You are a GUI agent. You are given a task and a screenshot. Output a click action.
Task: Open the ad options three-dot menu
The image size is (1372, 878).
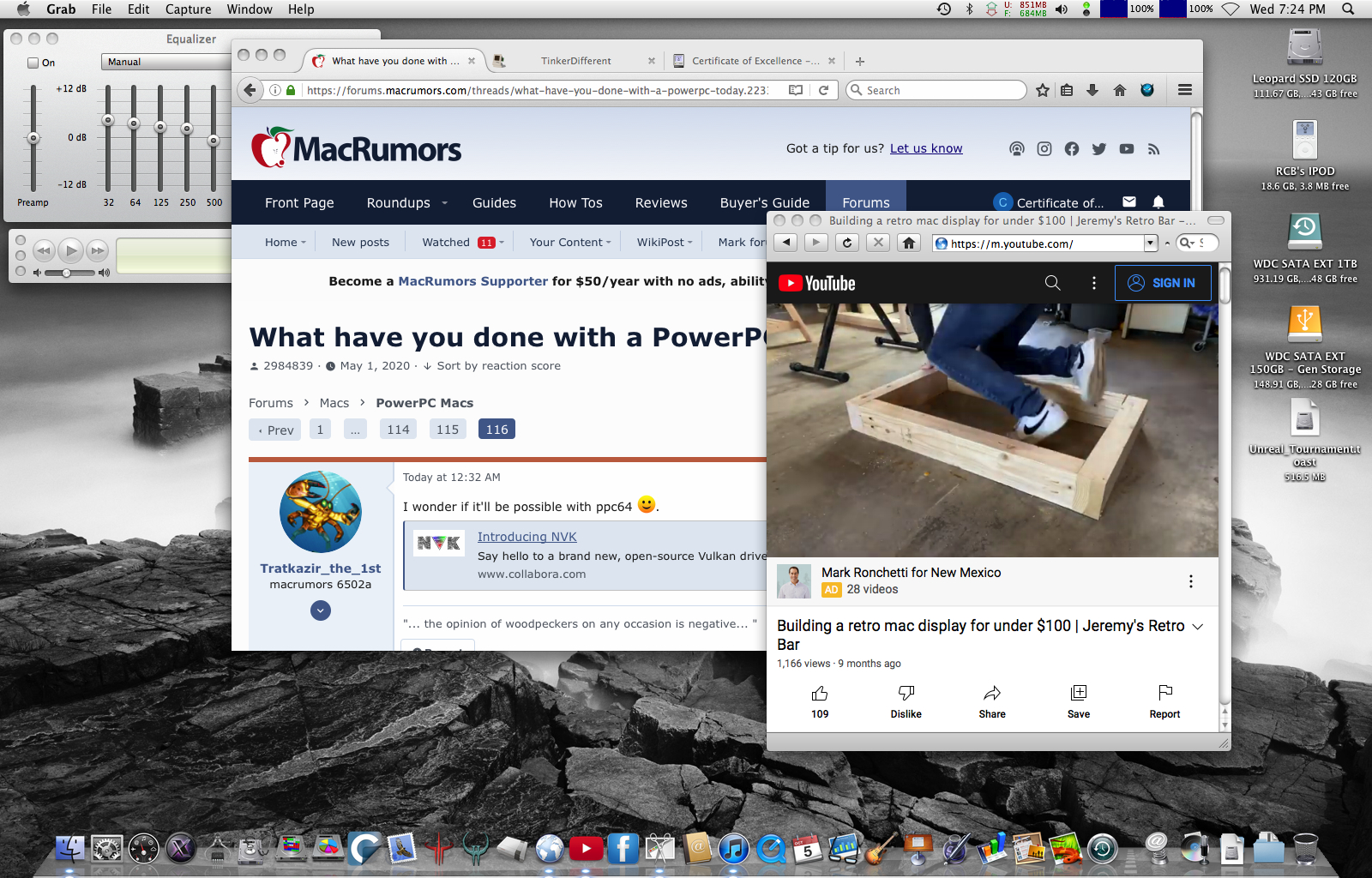click(1190, 581)
